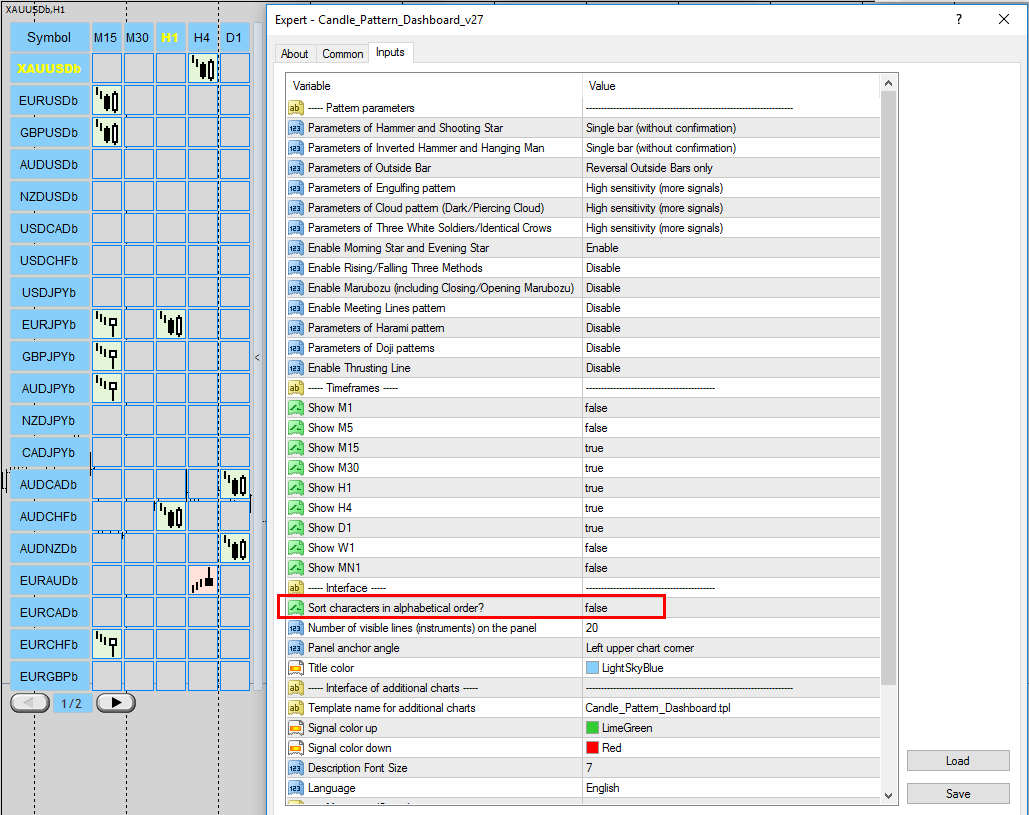
Task: Click the LightSkyBlue title color swatch
Action: pos(592,668)
